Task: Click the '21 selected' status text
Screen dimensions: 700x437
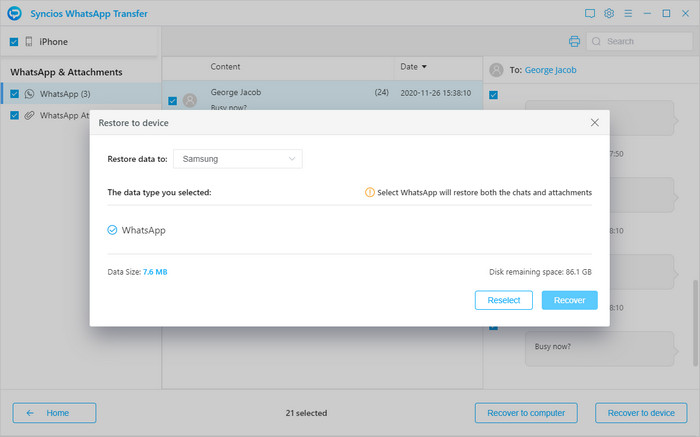Action: [306, 413]
